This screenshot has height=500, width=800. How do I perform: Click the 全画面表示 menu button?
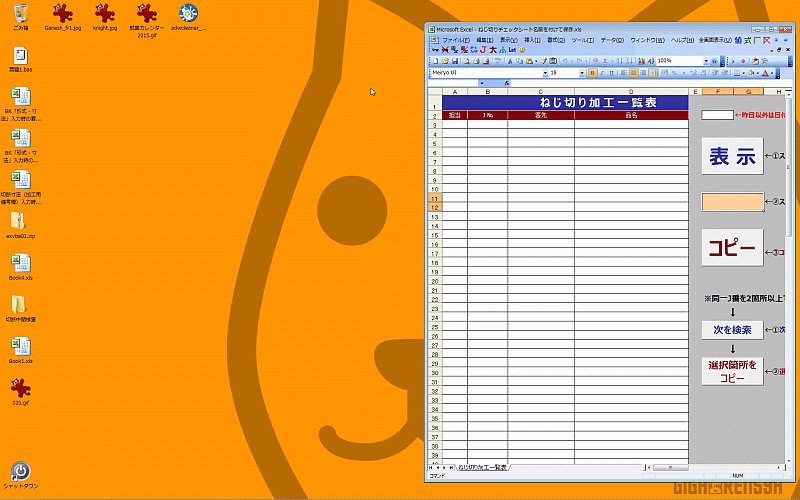[715, 40]
